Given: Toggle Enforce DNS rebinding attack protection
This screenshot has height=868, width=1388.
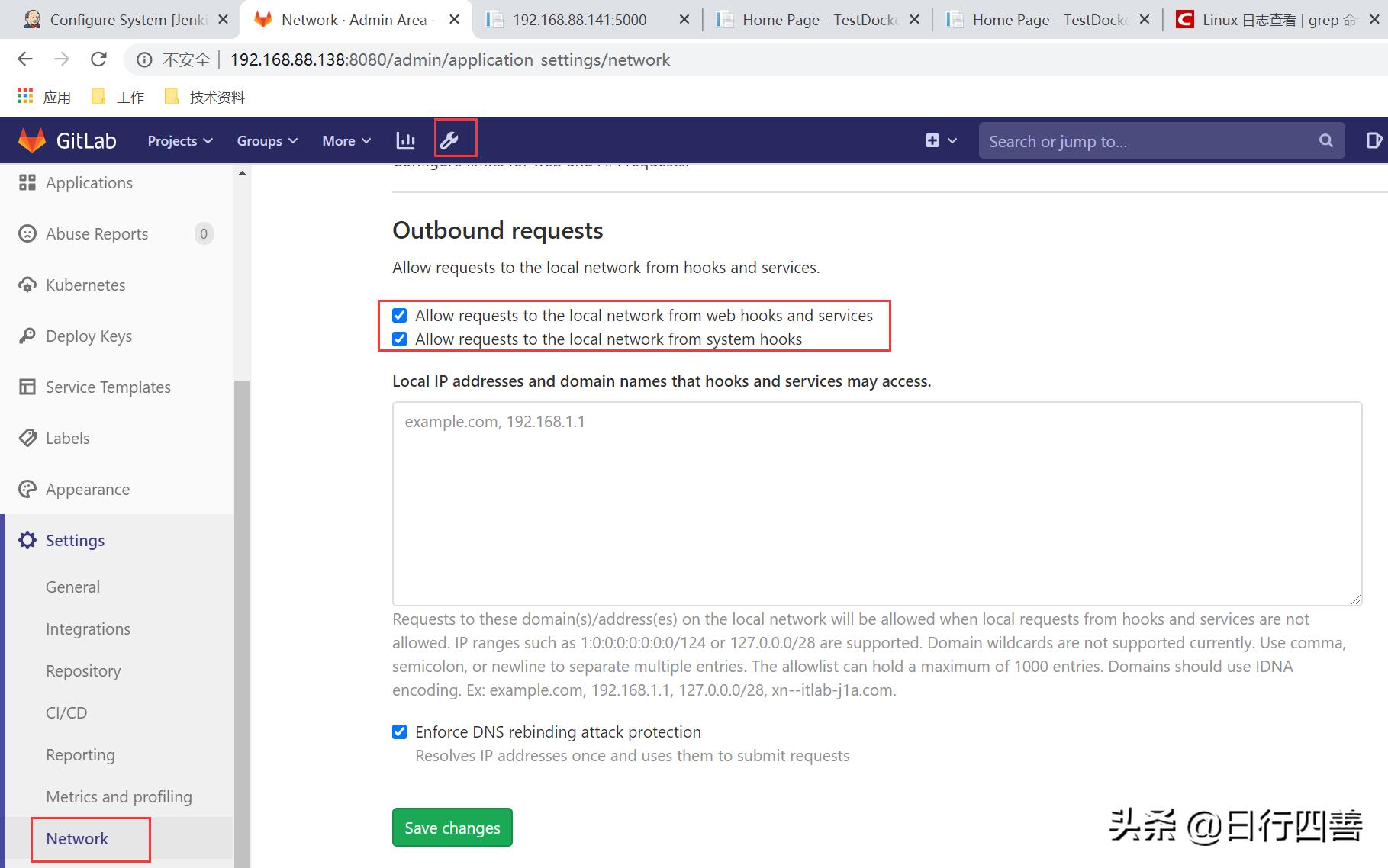Looking at the screenshot, I should pos(400,731).
